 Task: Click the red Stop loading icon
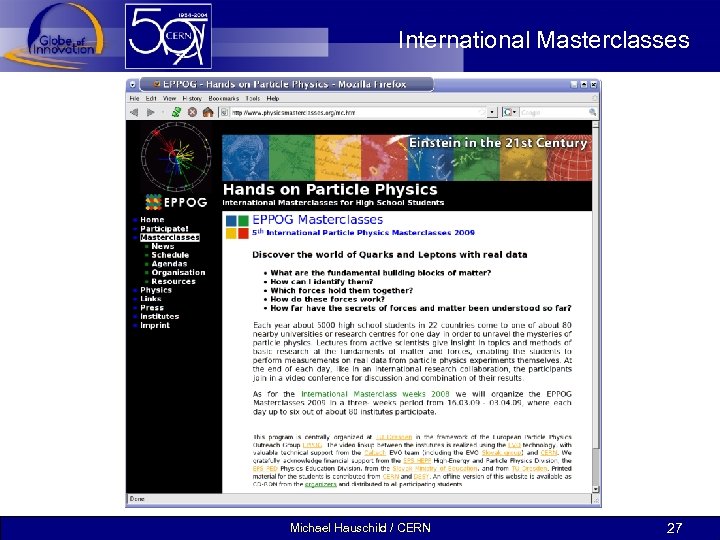click(192, 112)
